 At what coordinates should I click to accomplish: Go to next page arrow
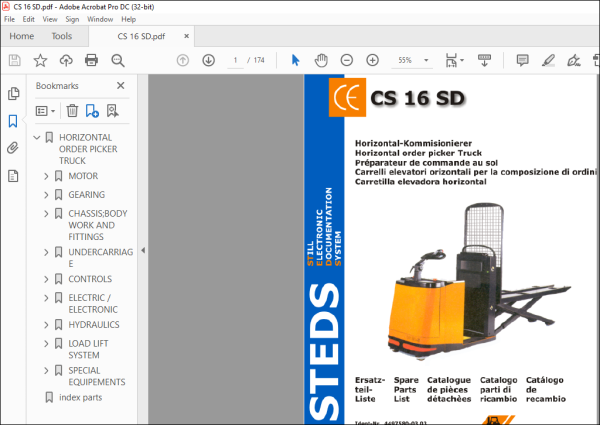point(209,60)
